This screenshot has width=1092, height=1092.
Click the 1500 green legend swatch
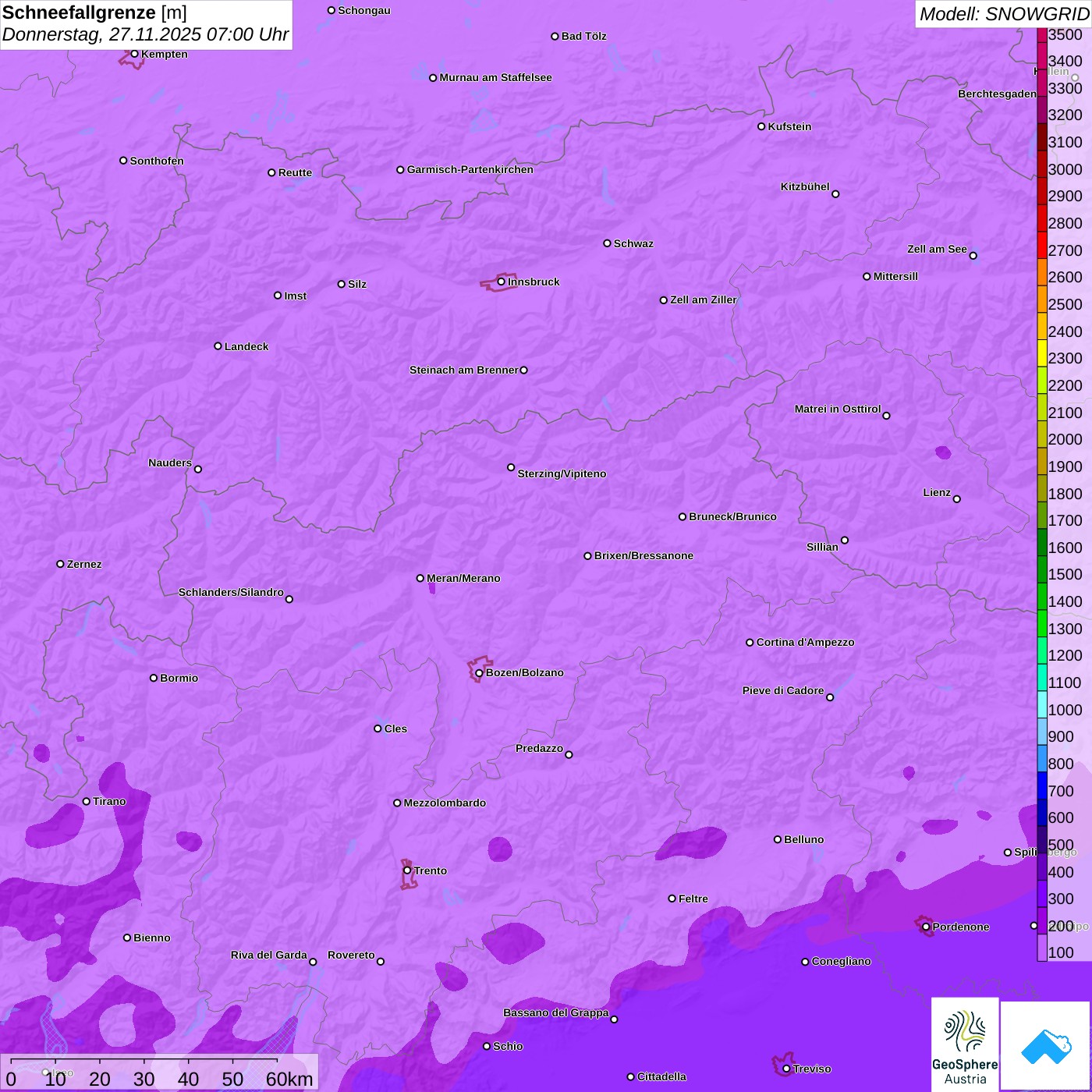pos(1042,569)
